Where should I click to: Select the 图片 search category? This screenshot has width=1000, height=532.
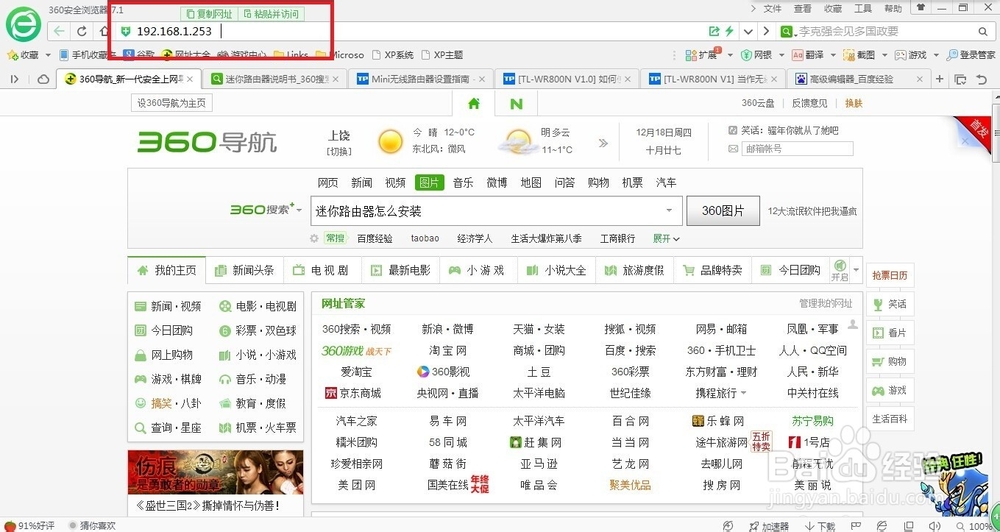(x=429, y=182)
